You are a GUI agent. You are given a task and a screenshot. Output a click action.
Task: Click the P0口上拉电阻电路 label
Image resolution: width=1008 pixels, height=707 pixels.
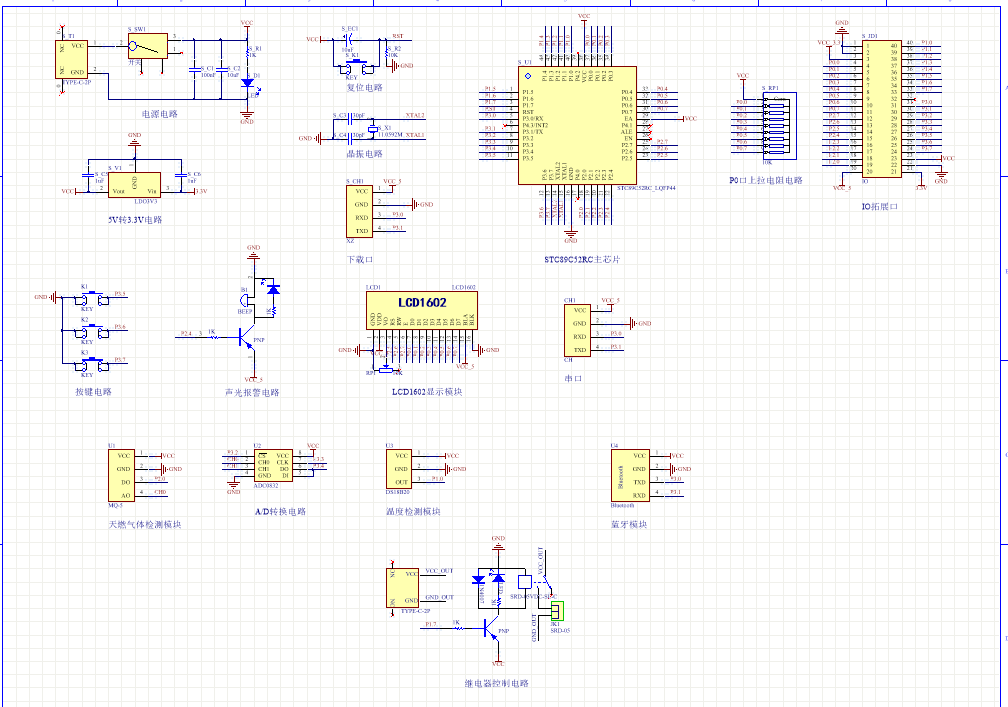766,181
